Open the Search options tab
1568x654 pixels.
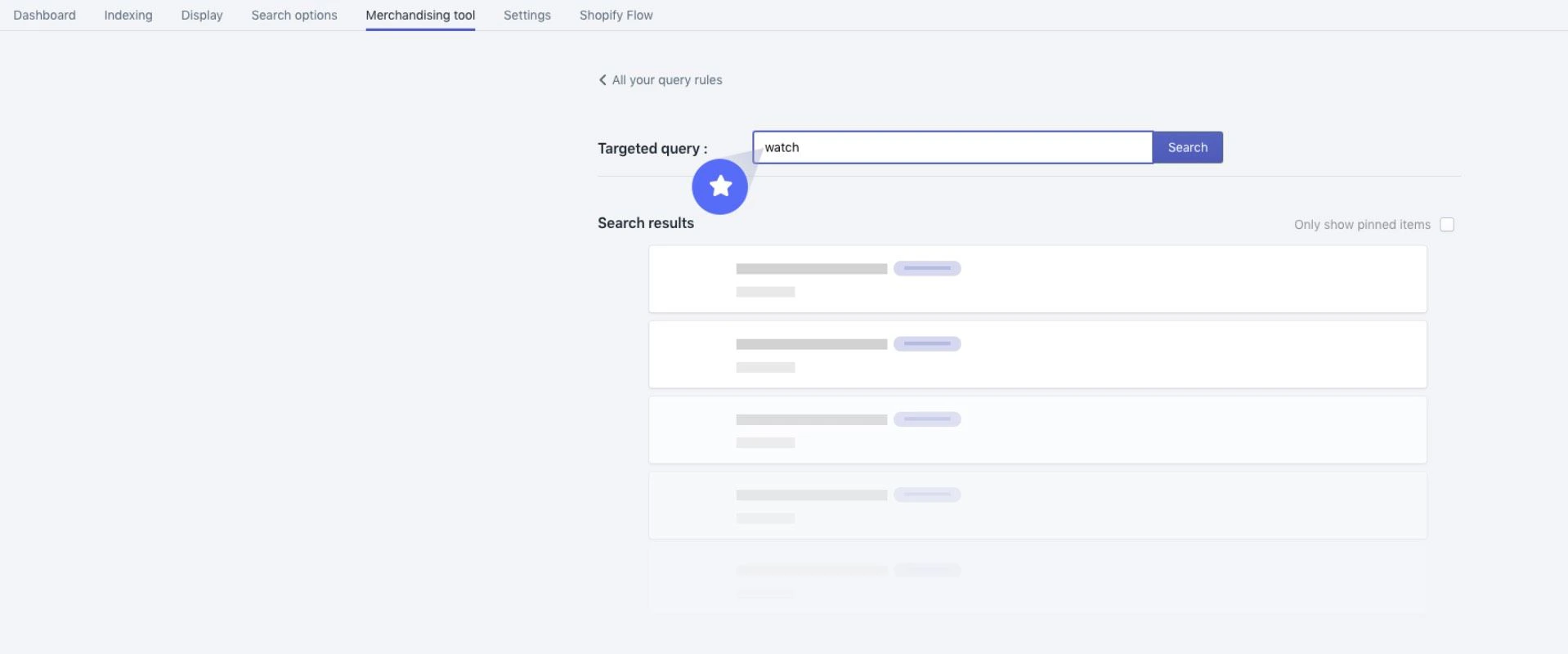[293, 15]
